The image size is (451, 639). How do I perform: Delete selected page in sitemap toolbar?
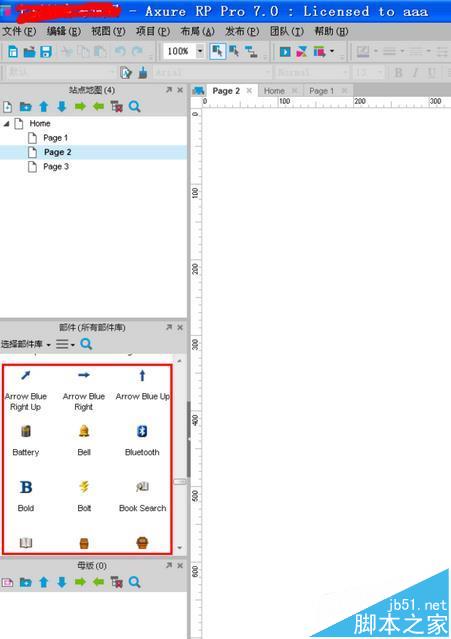(x=117, y=107)
